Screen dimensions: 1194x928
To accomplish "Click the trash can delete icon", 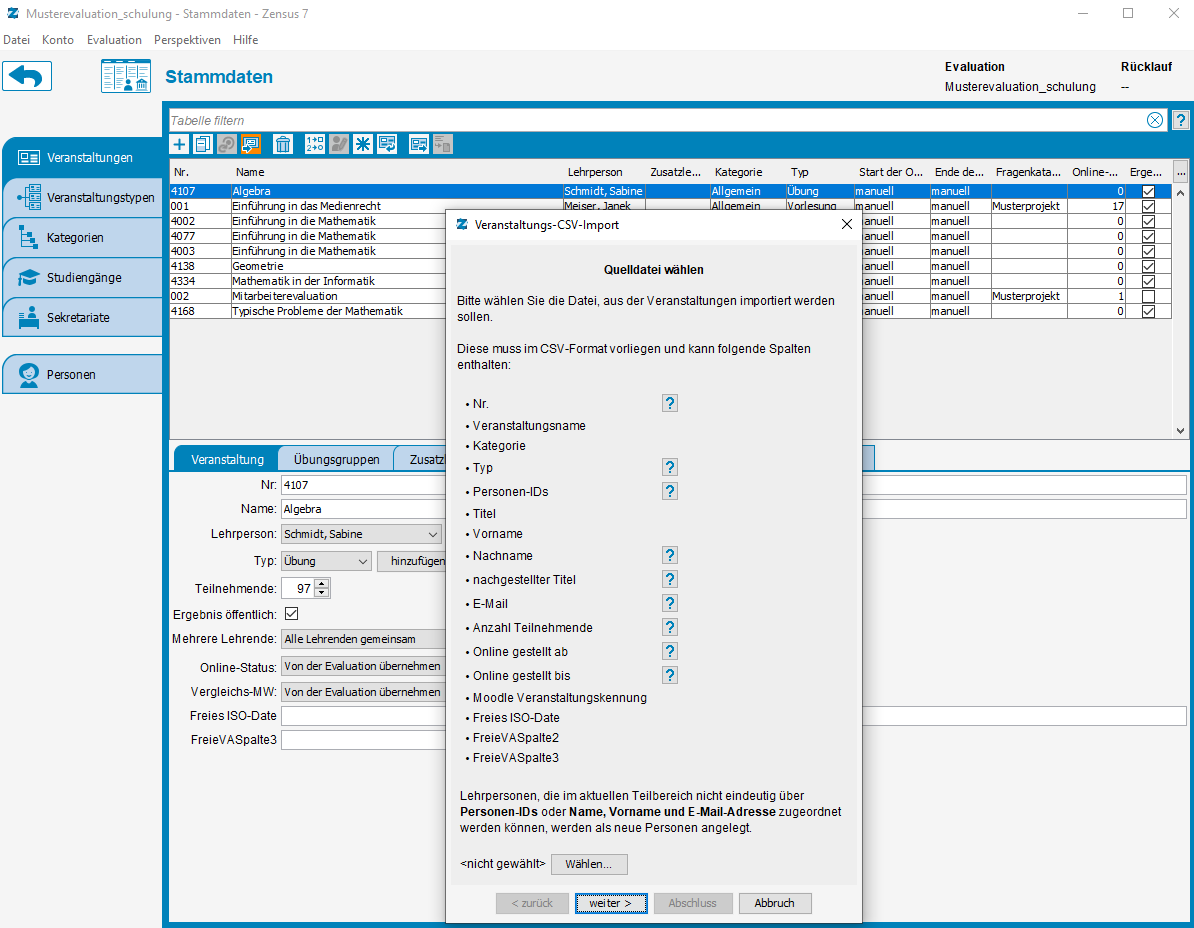I will [x=283, y=144].
